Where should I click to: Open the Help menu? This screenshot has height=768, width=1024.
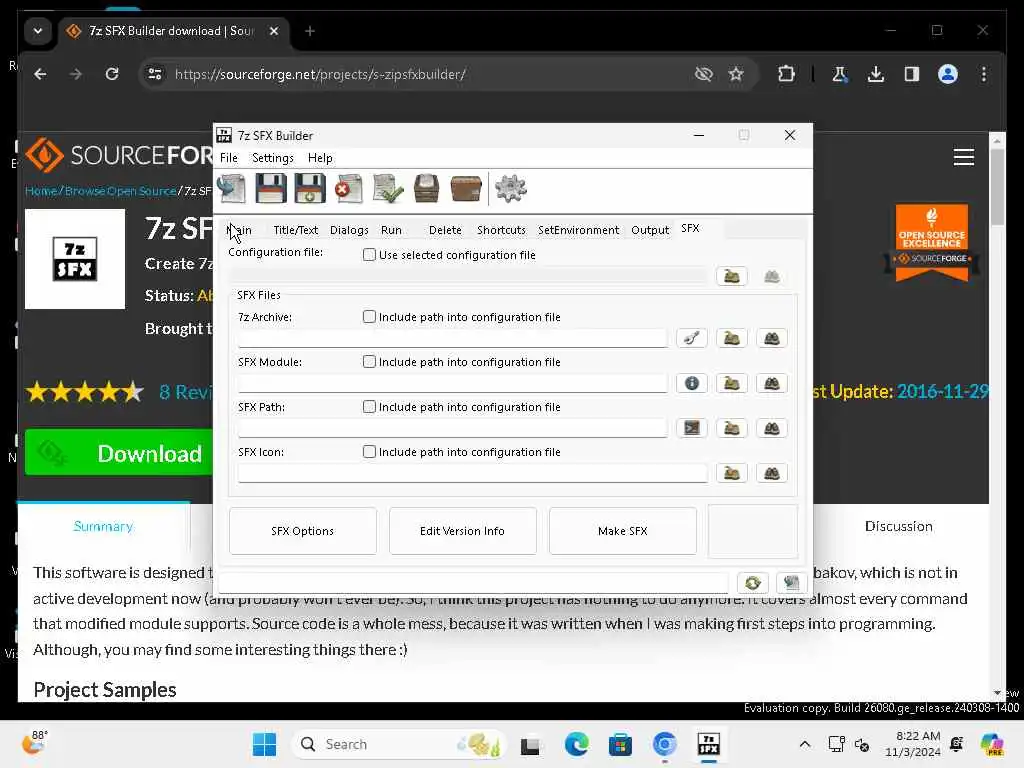pos(320,158)
